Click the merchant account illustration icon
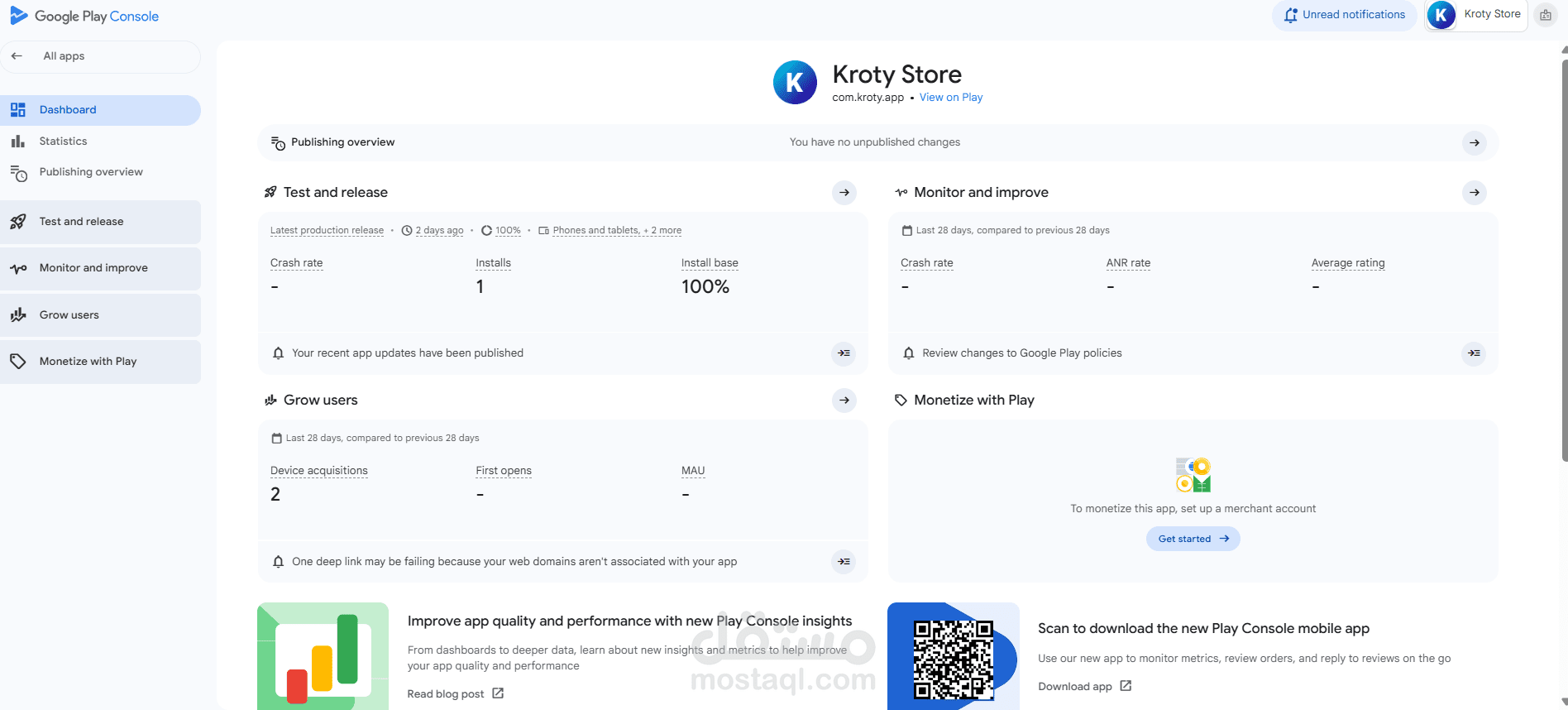This screenshot has width=1568, height=710. coord(1193,475)
